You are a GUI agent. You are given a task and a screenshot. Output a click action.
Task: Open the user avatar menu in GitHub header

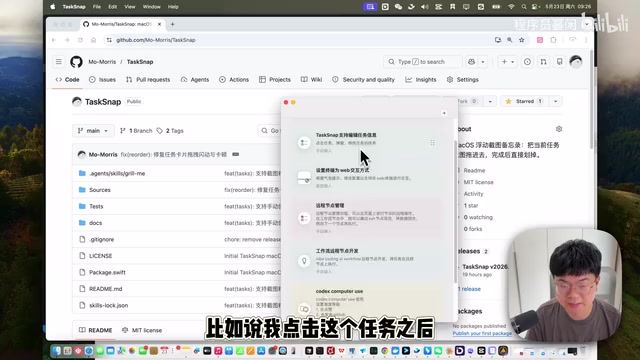click(x=576, y=62)
